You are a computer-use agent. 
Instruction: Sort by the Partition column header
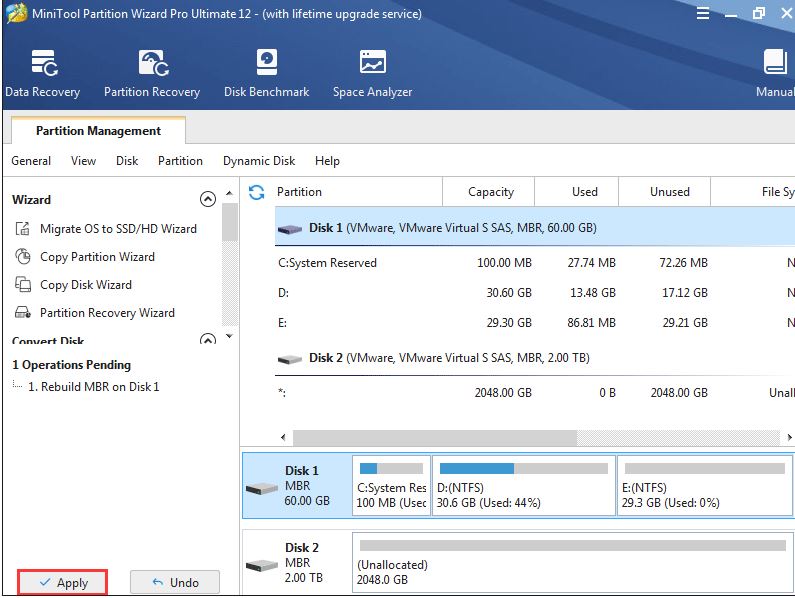(358, 192)
